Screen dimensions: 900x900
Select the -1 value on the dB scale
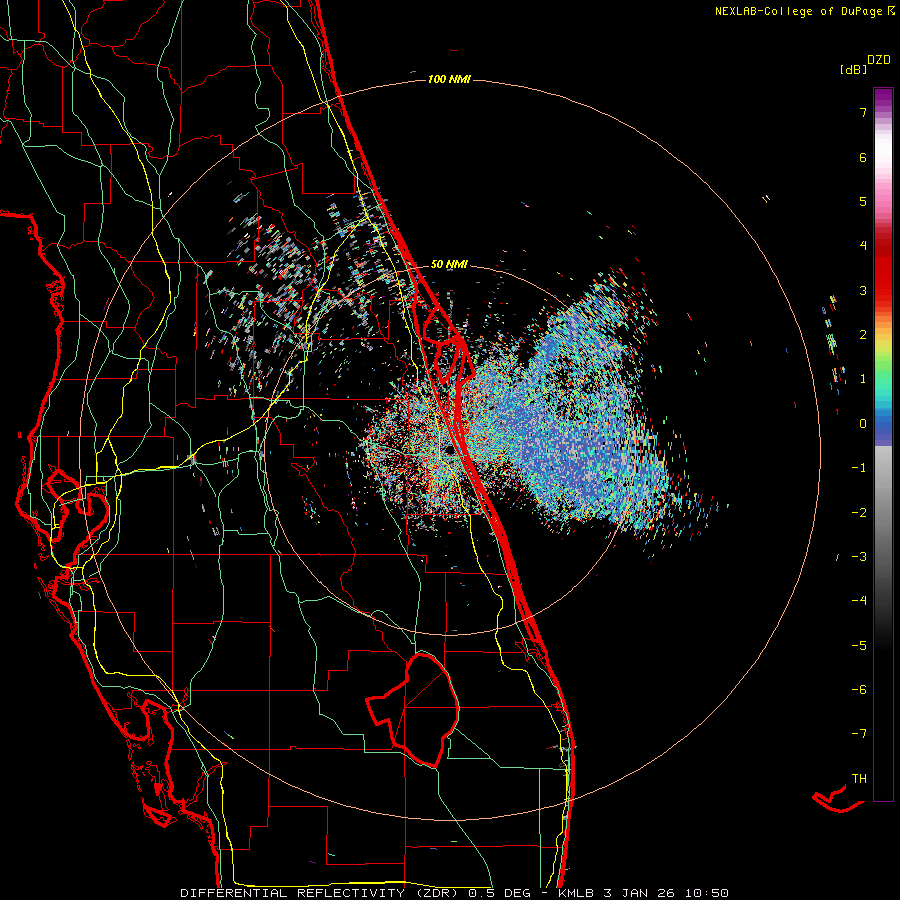(x=859, y=468)
